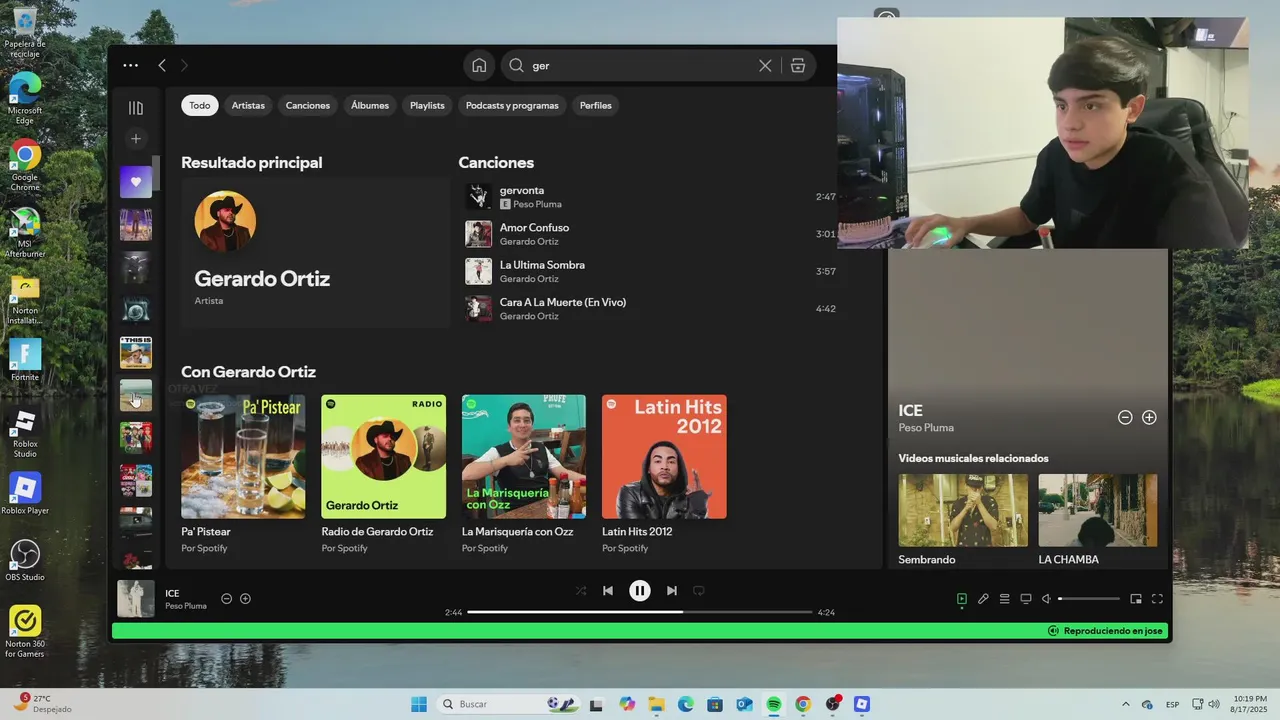This screenshot has width=1280, height=720.
Task: Clear the search field with X
Action: pos(765,65)
